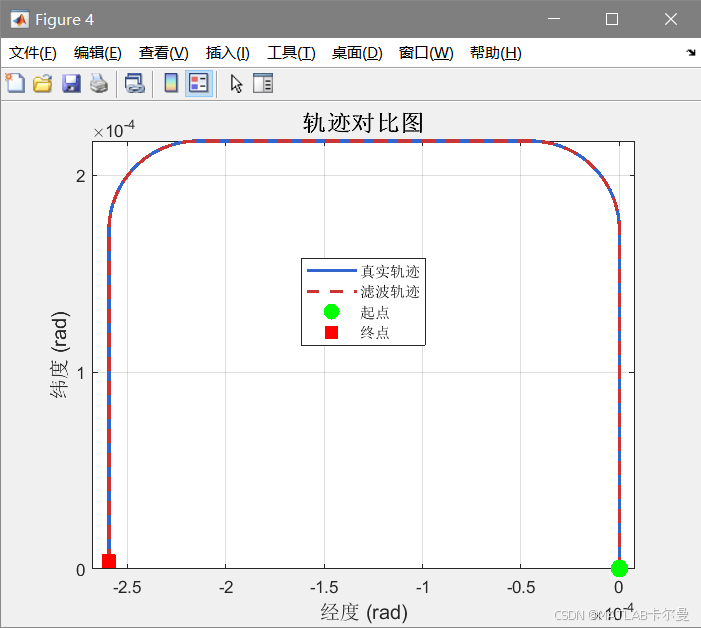Open the 插入(I) menu
701x628 pixels.
tap(228, 53)
